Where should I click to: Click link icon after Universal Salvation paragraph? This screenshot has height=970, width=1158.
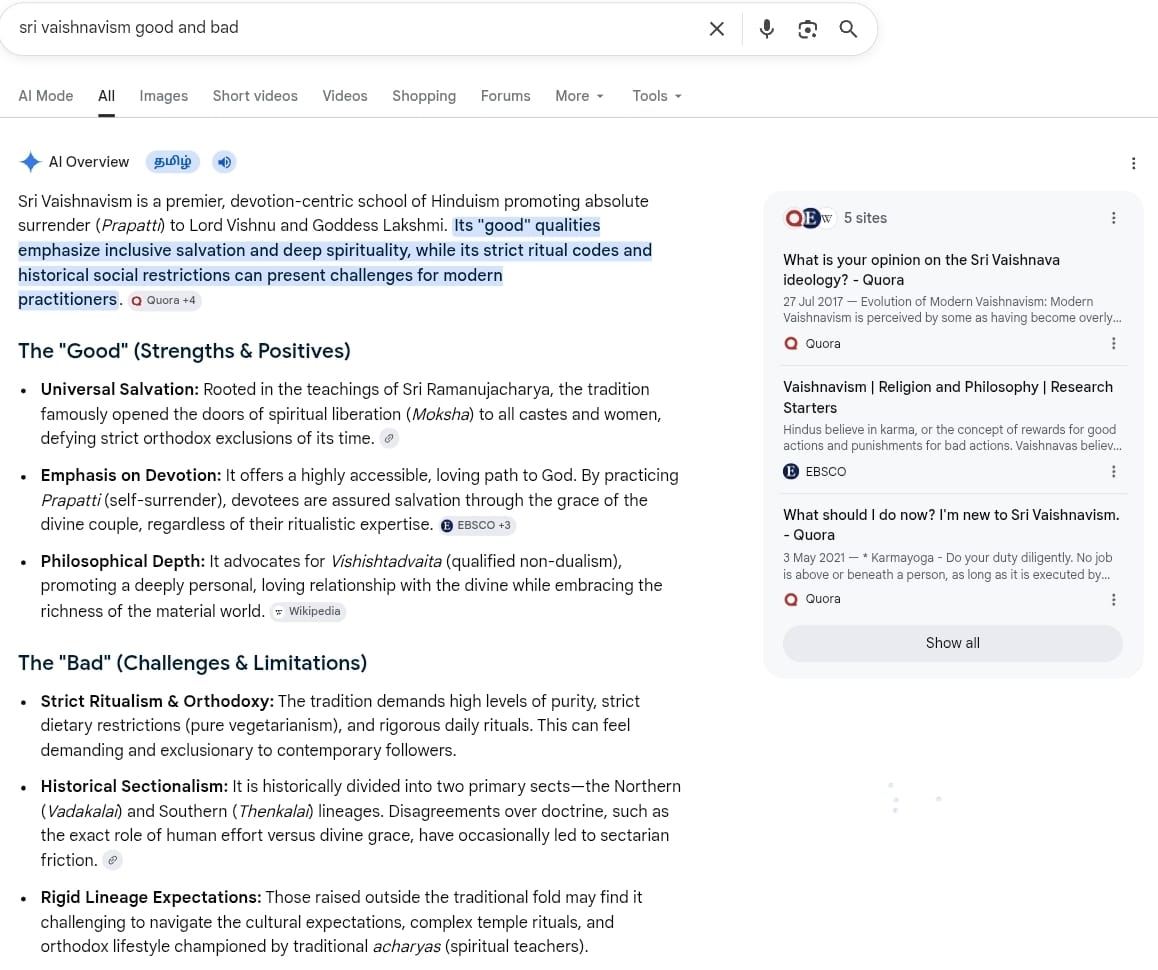pyautogui.click(x=389, y=438)
